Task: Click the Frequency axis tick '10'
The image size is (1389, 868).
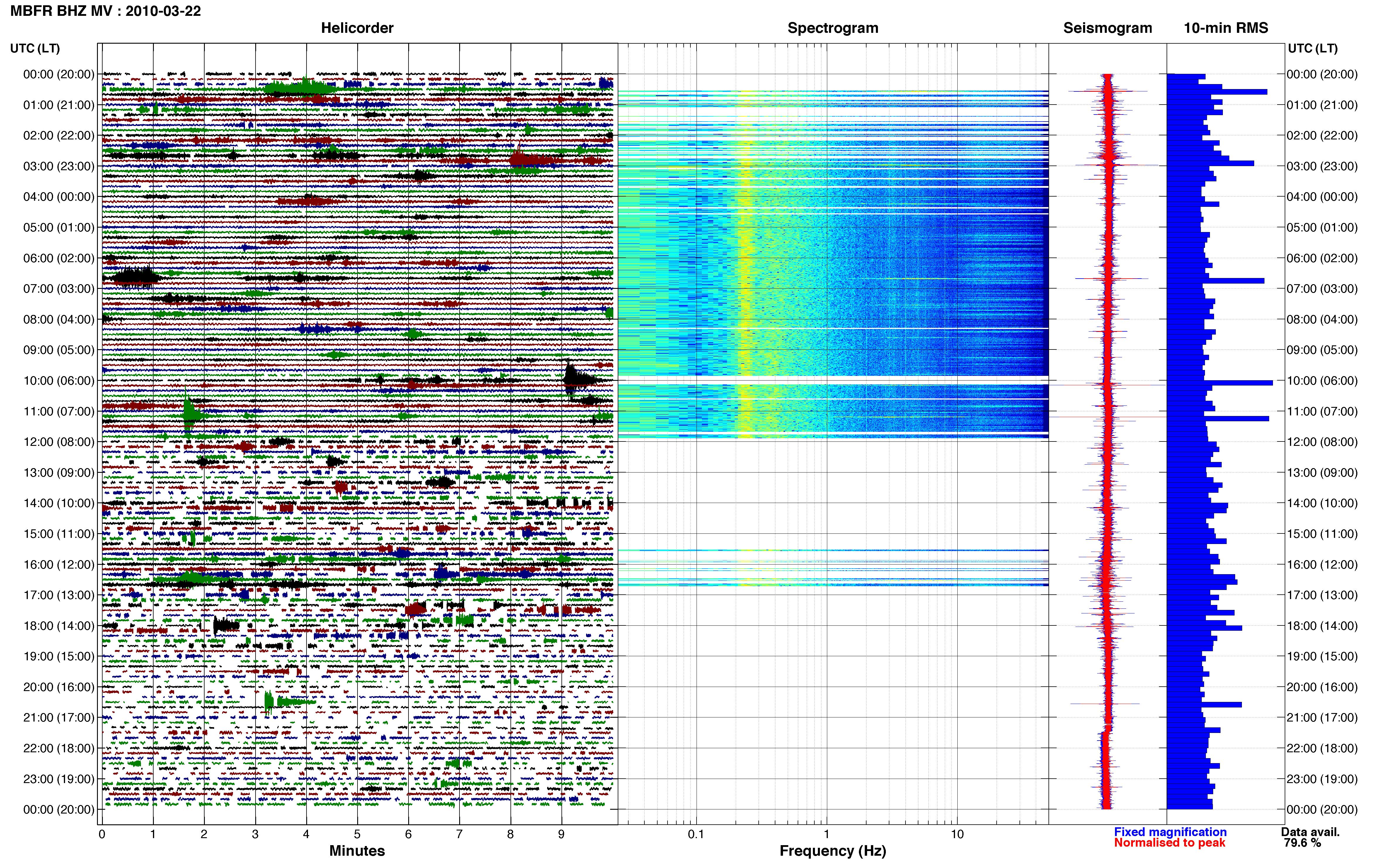Action: pos(957,834)
